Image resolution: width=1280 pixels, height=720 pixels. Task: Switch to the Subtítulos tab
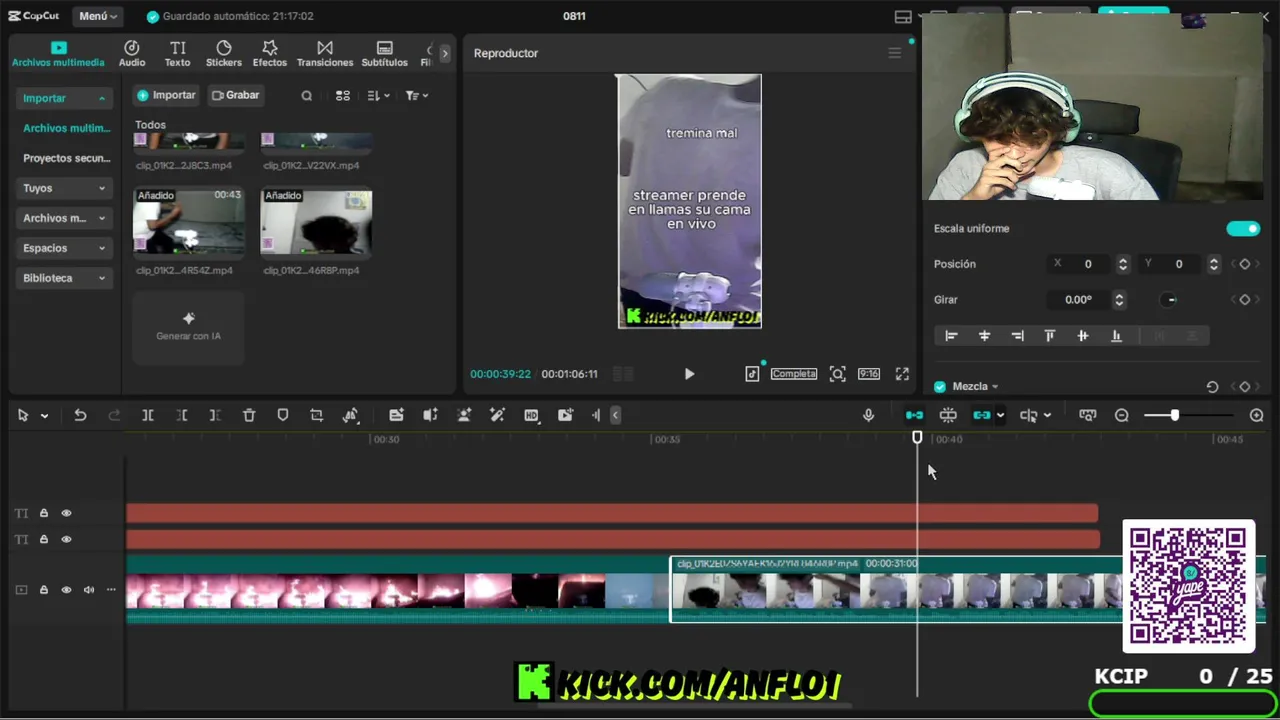tap(384, 54)
